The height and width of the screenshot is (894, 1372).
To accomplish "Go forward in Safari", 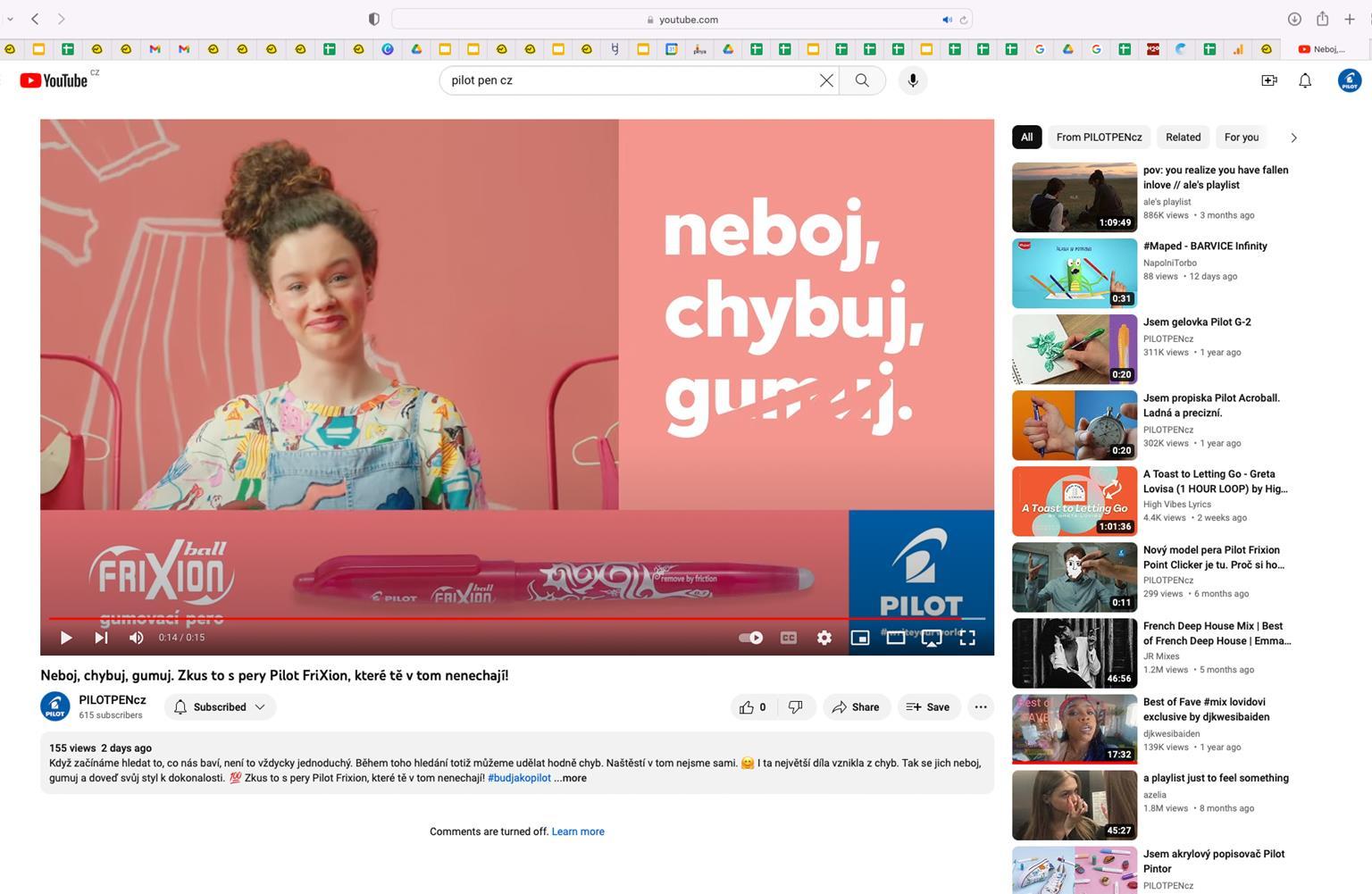I will 61,19.
